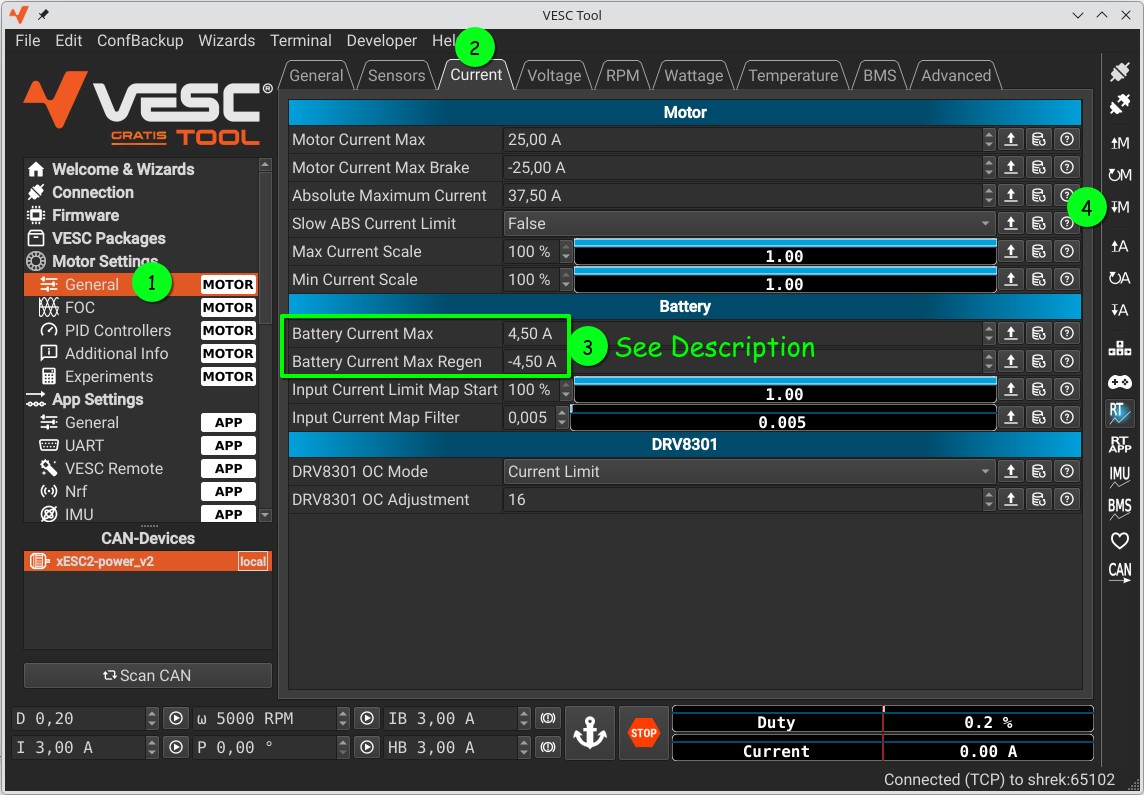
Task: Open the ConfBackup menu
Action: click(x=140, y=41)
